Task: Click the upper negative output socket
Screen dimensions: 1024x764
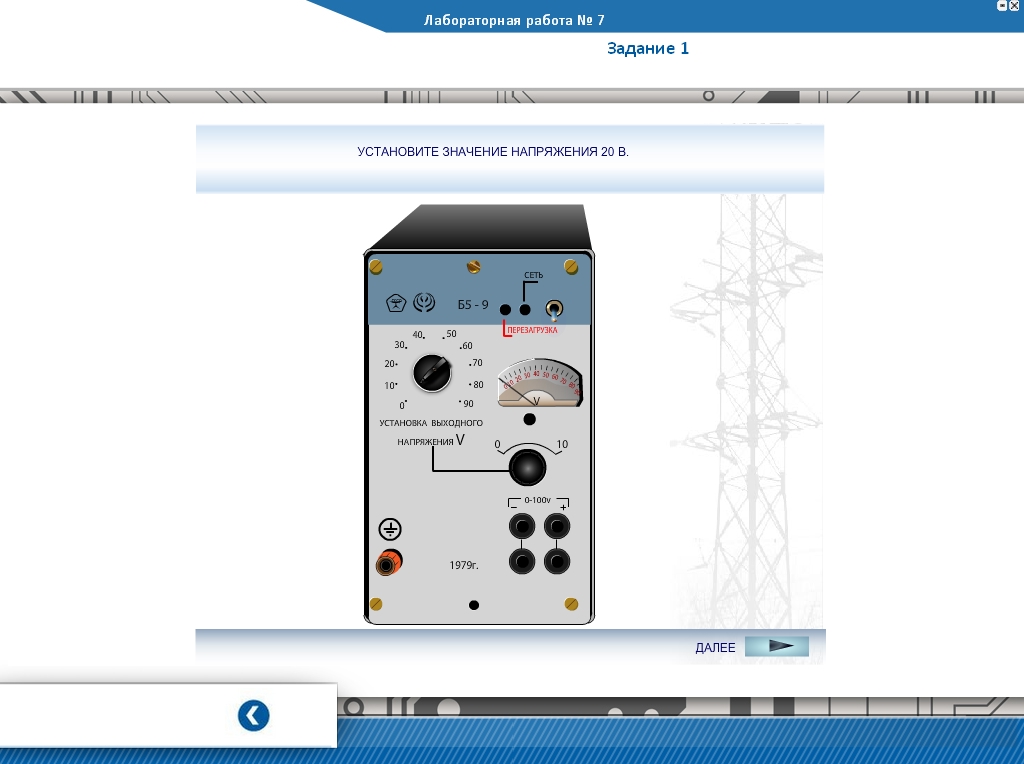Action: [522, 526]
